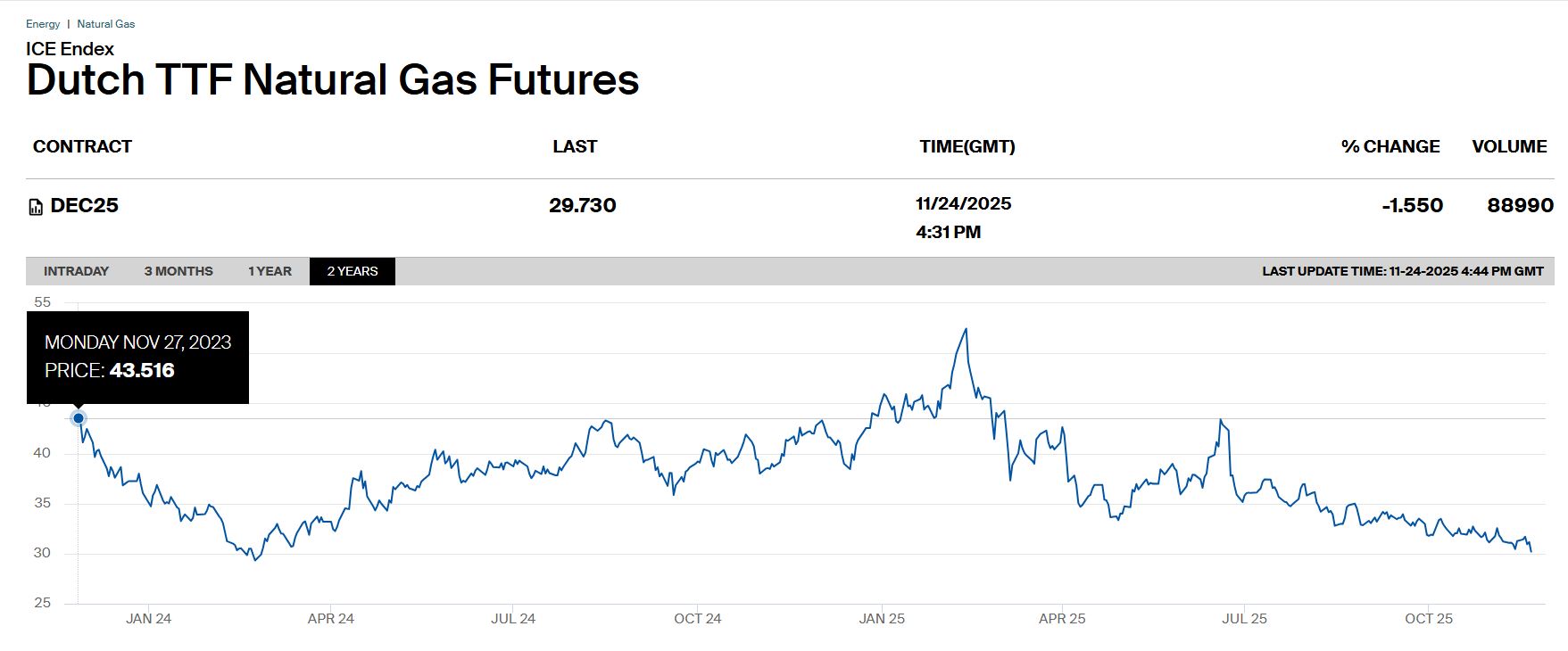The image size is (1568, 651).
Task: Select the 3 MONTHS chart range
Action: point(178,271)
